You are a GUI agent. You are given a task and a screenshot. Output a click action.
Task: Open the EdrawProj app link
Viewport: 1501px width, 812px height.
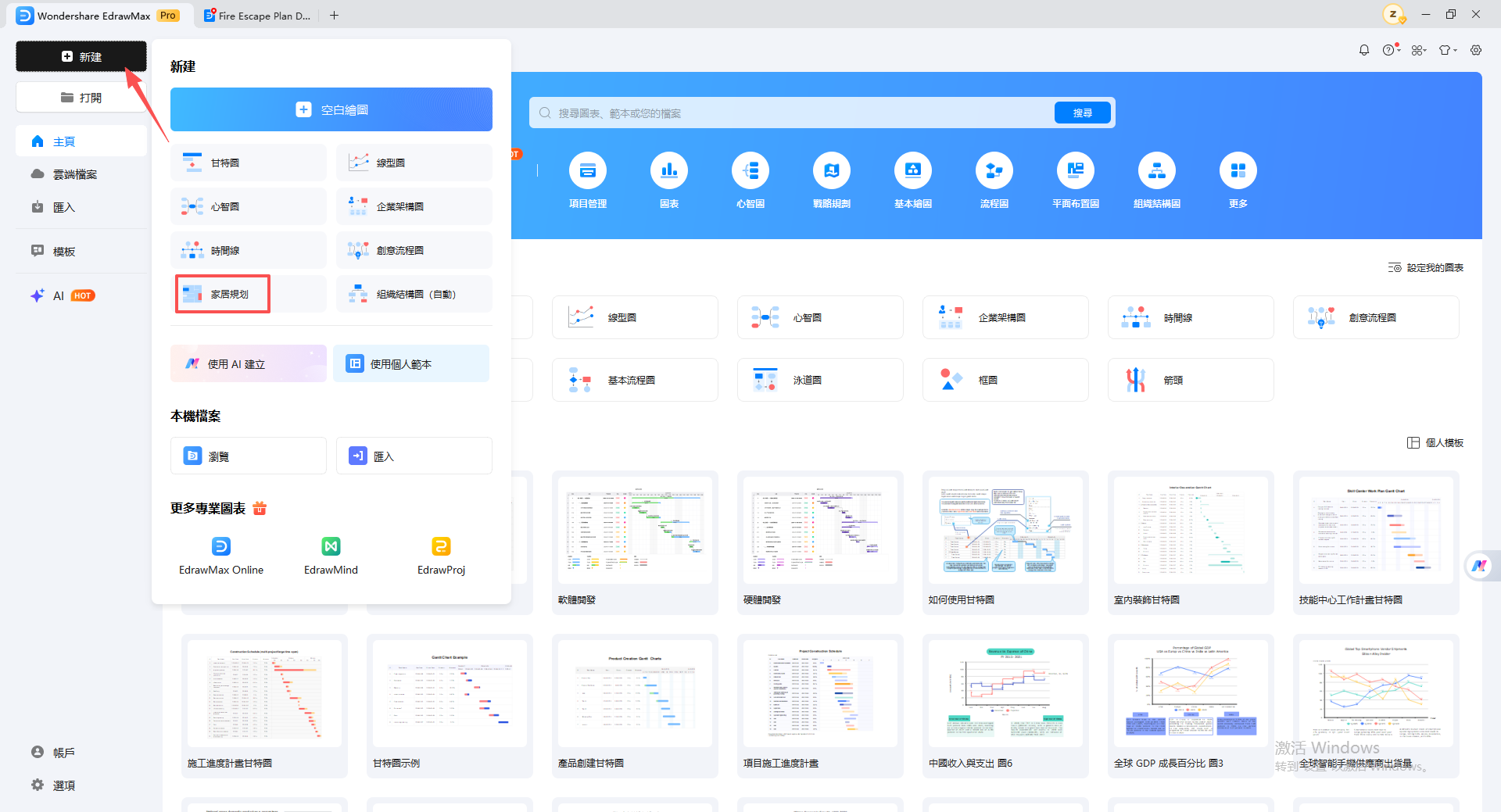[x=441, y=556]
